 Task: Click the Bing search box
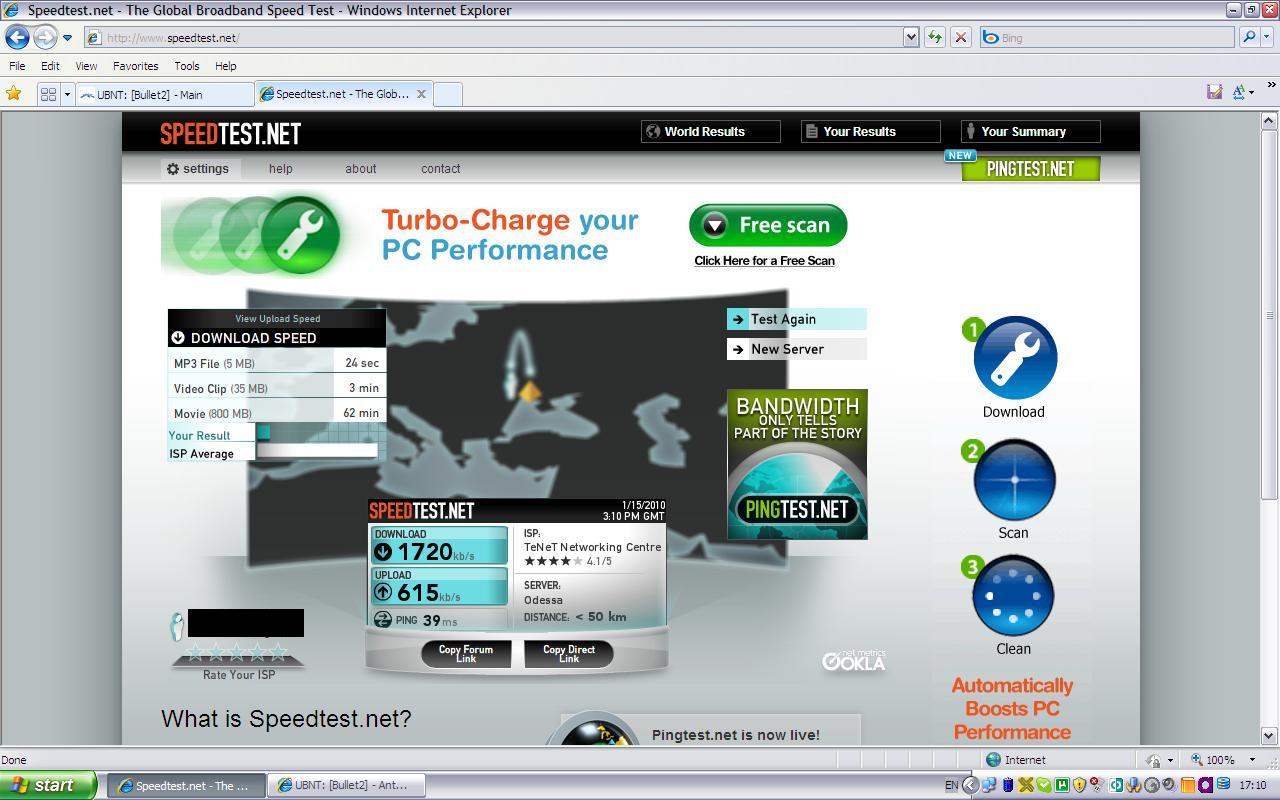pyautogui.click(x=1107, y=38)
